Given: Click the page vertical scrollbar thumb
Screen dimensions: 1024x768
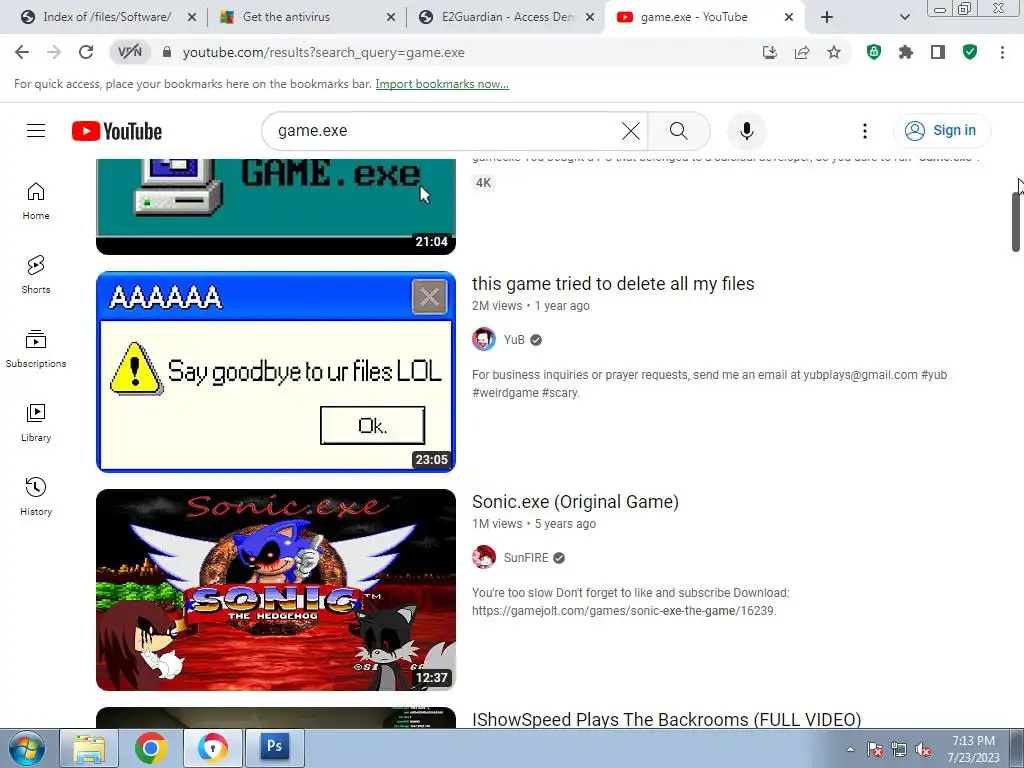Looking at the screenshot, I should 1016,222.
